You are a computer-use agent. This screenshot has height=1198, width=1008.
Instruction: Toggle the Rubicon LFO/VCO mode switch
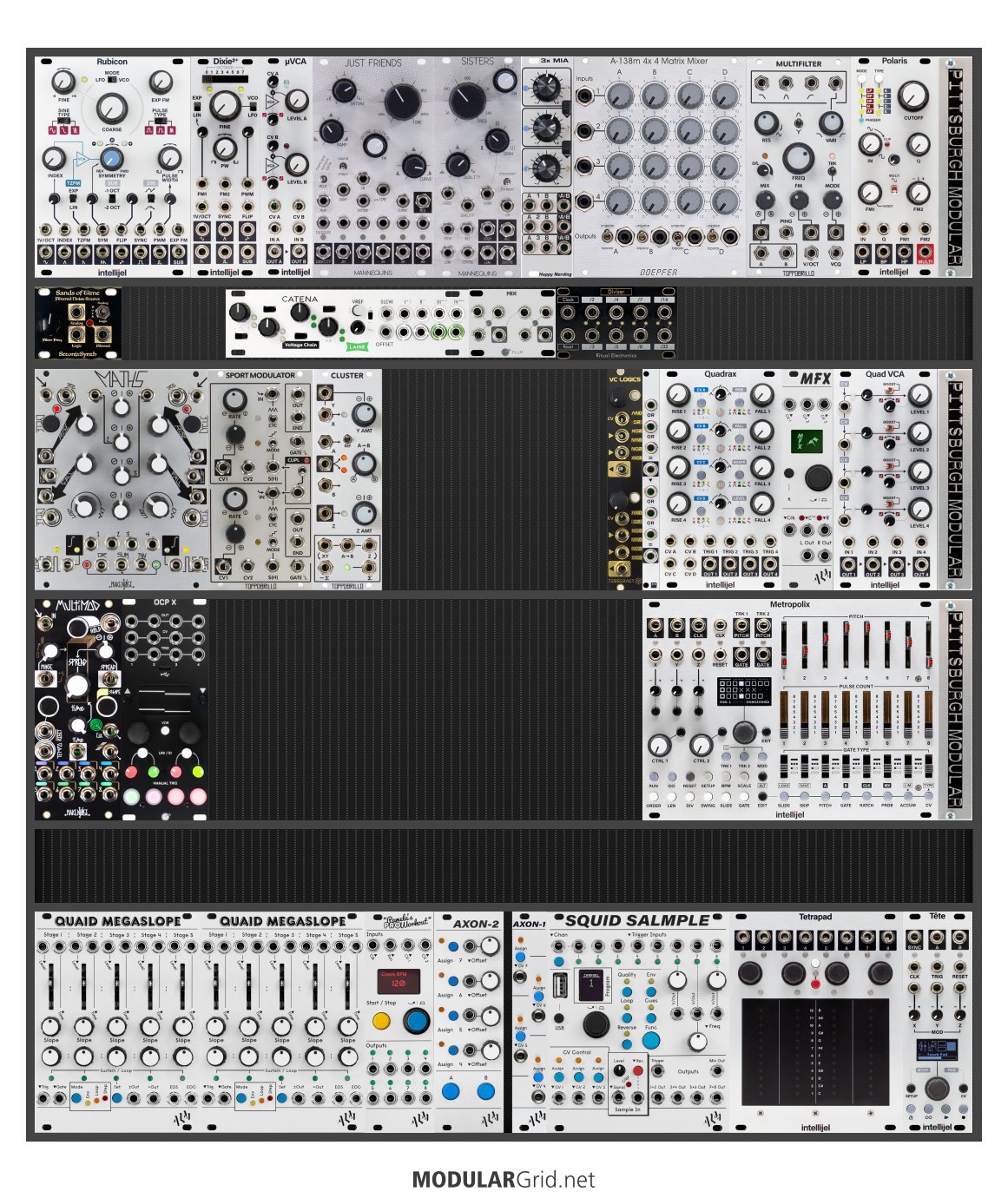[112, 79]
